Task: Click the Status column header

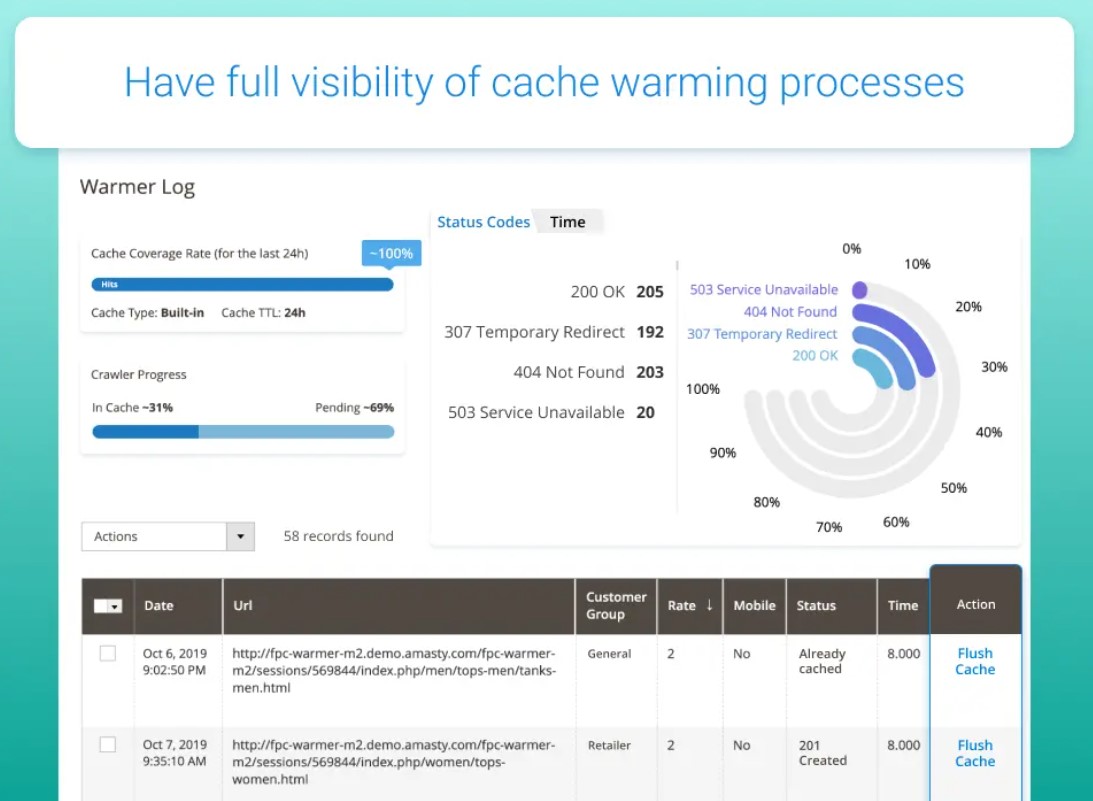Action: [816, 606]
